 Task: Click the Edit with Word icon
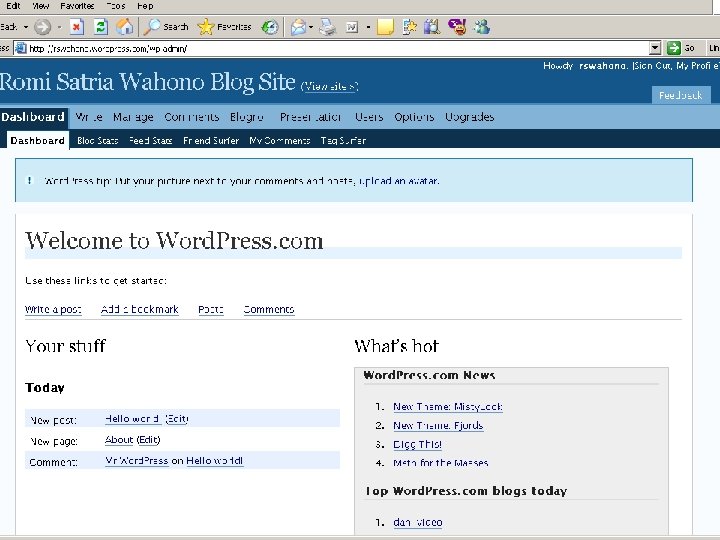352,28
